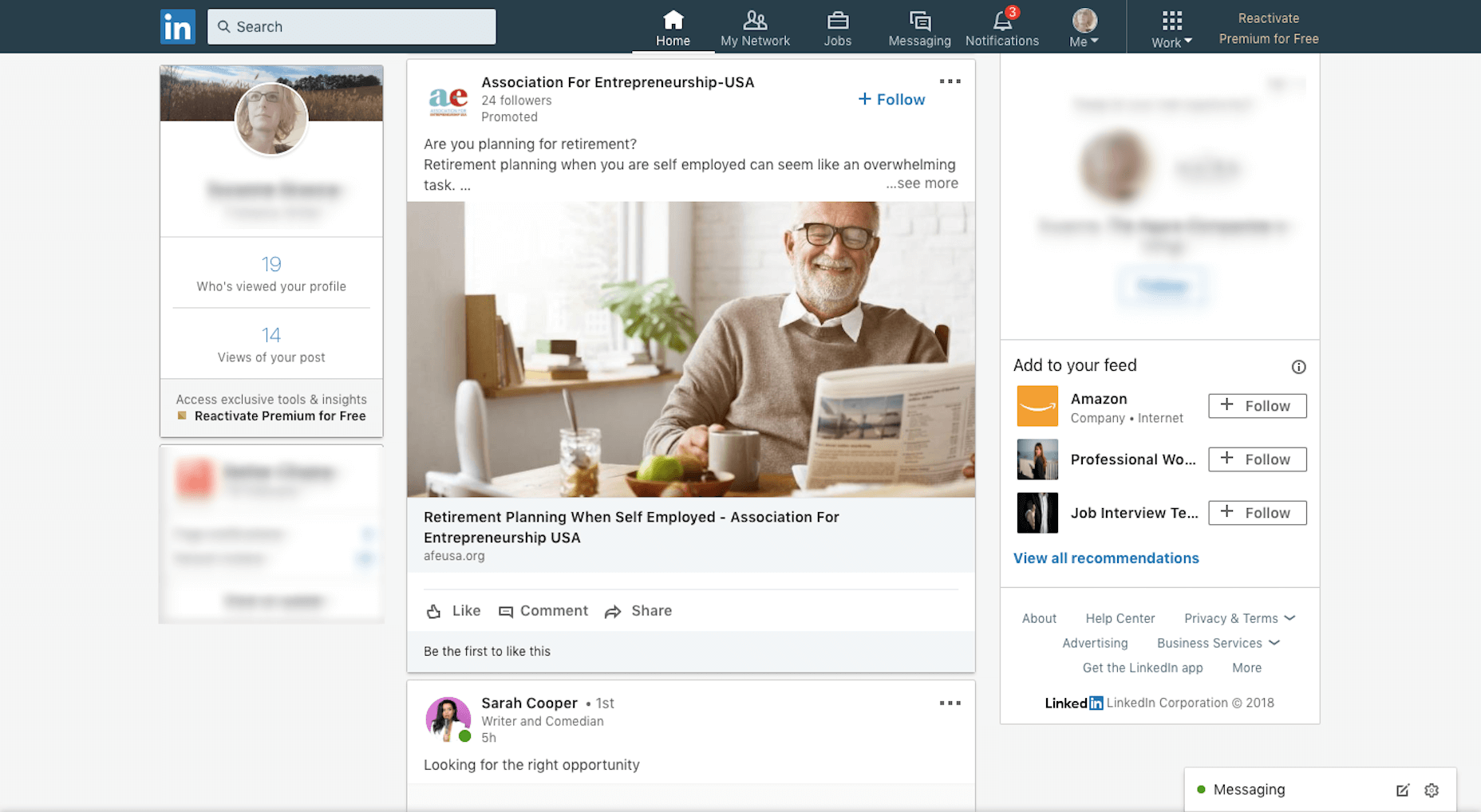The width and height of the screenshot is (1481, 812).
Task: Click the footer LinkedIn logo
Action: coord(1074,703)
